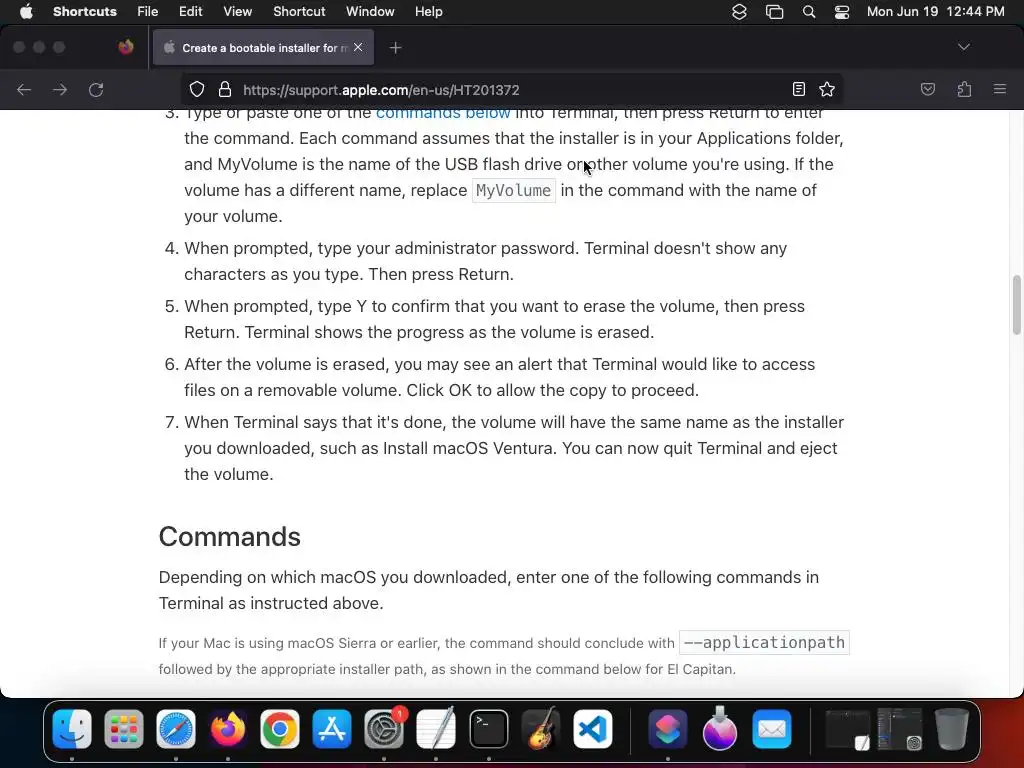Launch Google Chrome from the dock
The width and height of the screenshot is (1024, 768).
(x=280, y=728)
